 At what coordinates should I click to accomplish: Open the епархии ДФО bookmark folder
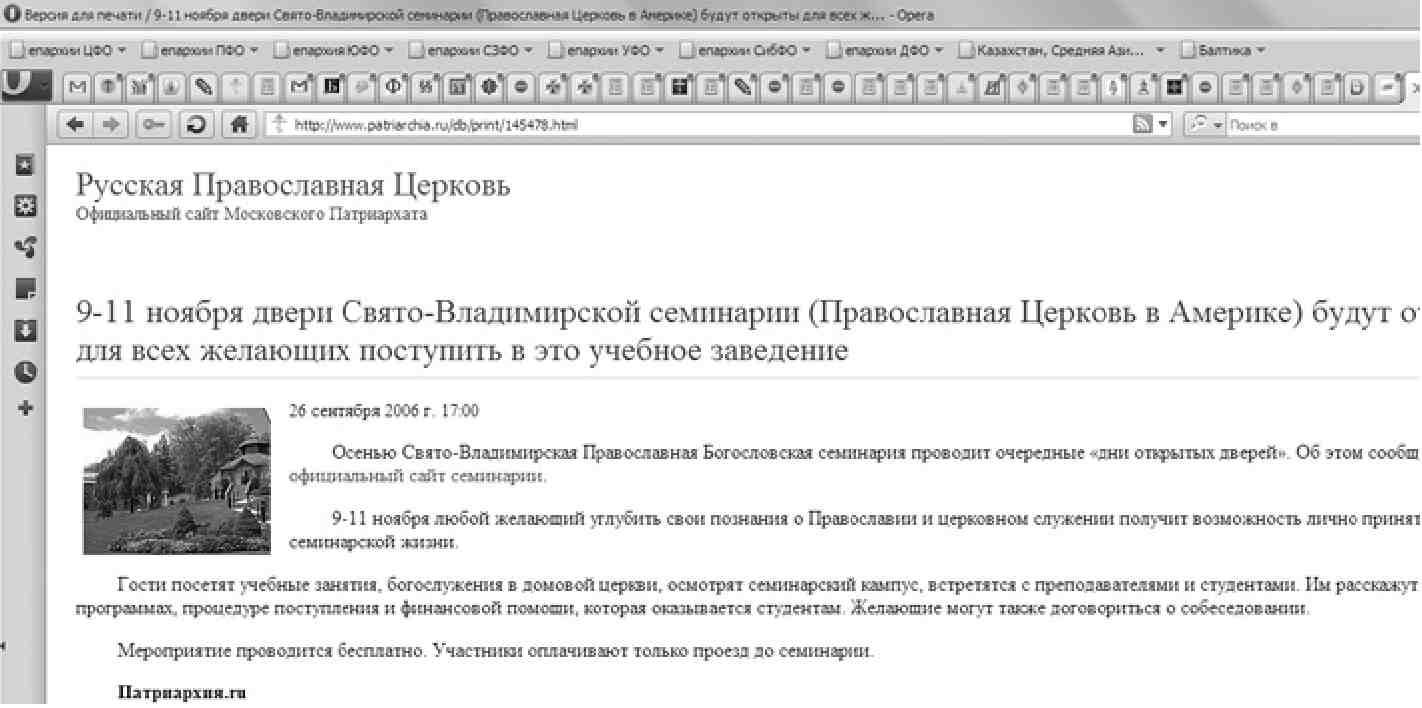click(885, 49)
